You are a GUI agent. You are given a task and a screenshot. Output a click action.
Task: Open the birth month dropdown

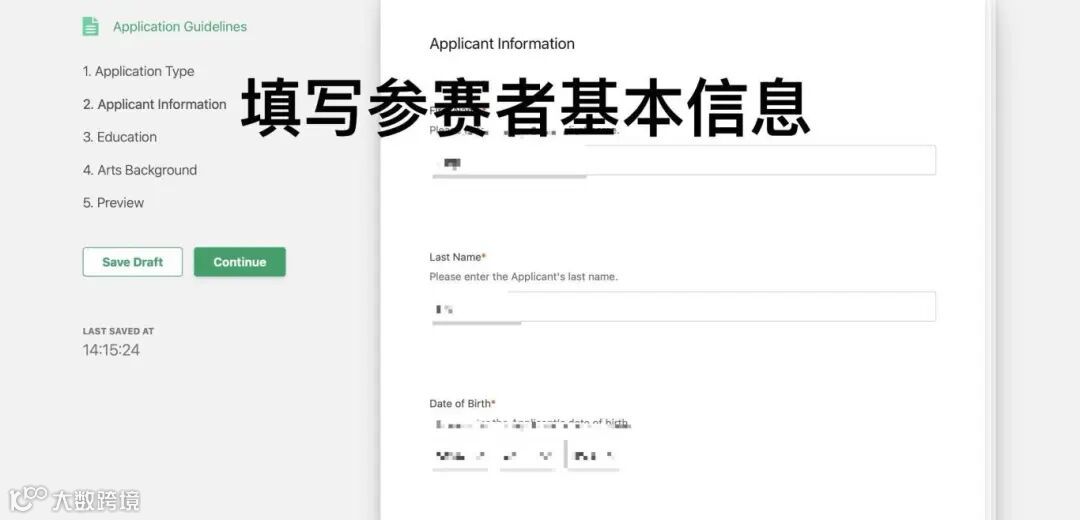tap(460, 456)
